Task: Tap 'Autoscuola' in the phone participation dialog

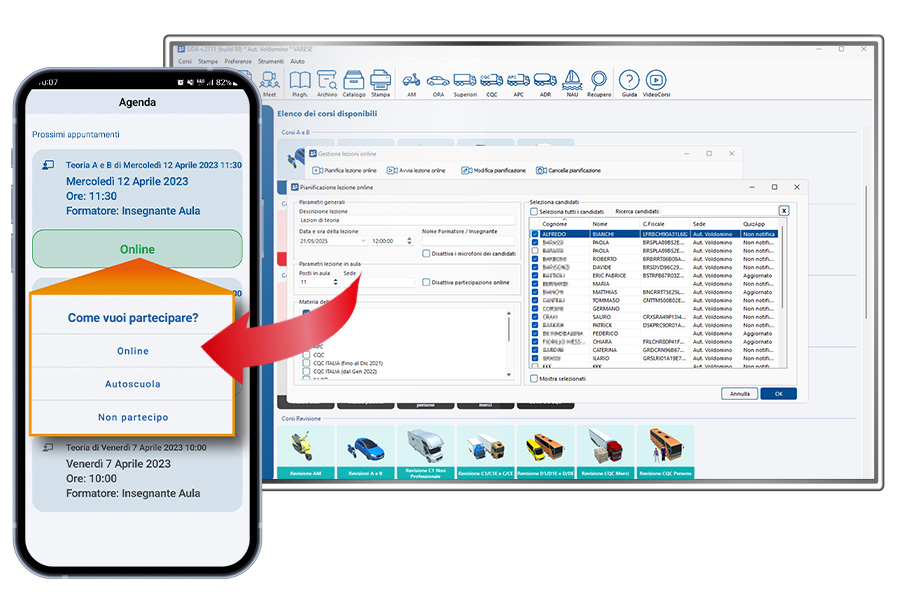Action: (133, 384)
